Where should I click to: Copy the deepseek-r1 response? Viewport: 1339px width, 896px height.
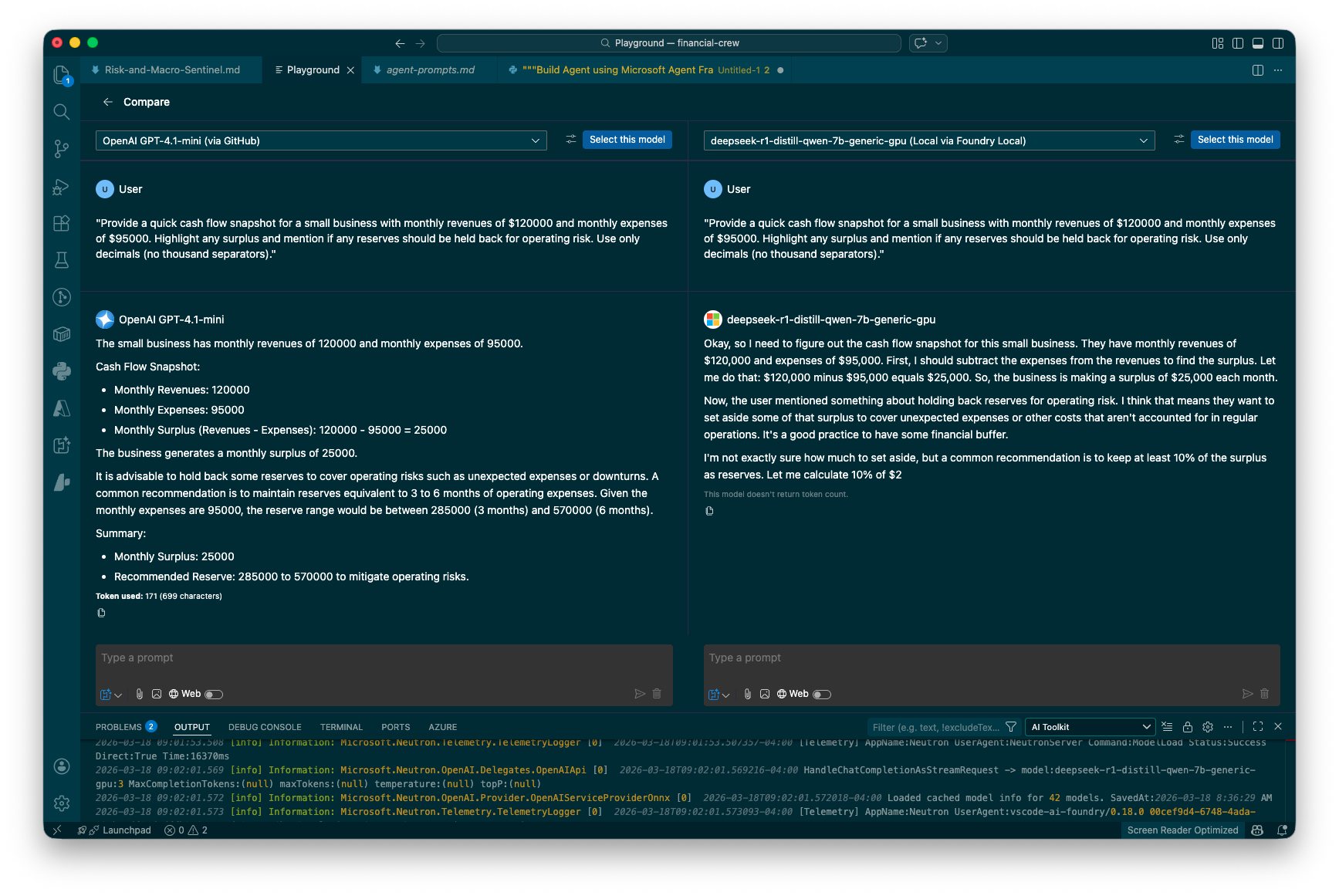point(709,511)
